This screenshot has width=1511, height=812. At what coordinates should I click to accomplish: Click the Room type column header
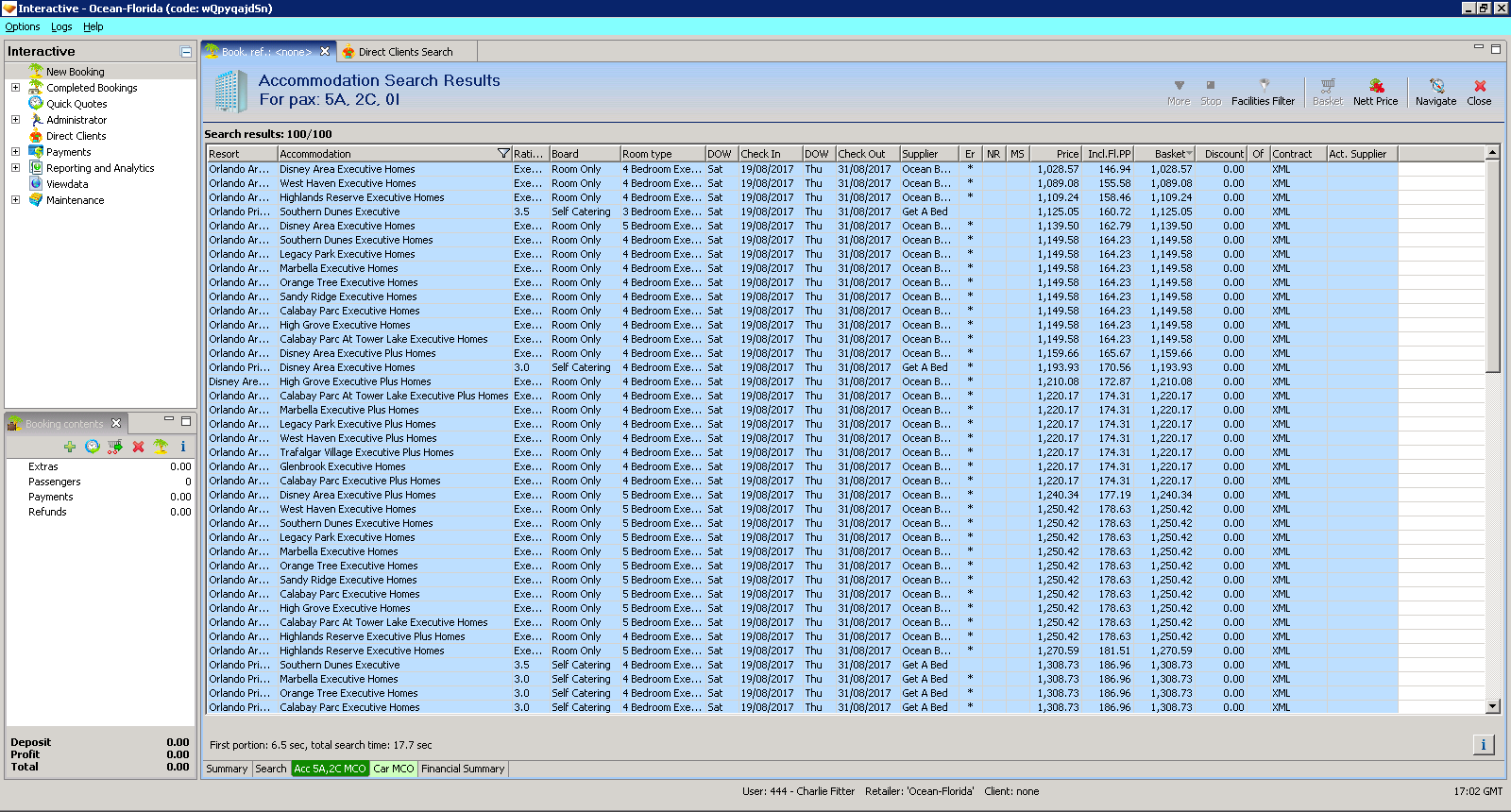tap(663, 154)
